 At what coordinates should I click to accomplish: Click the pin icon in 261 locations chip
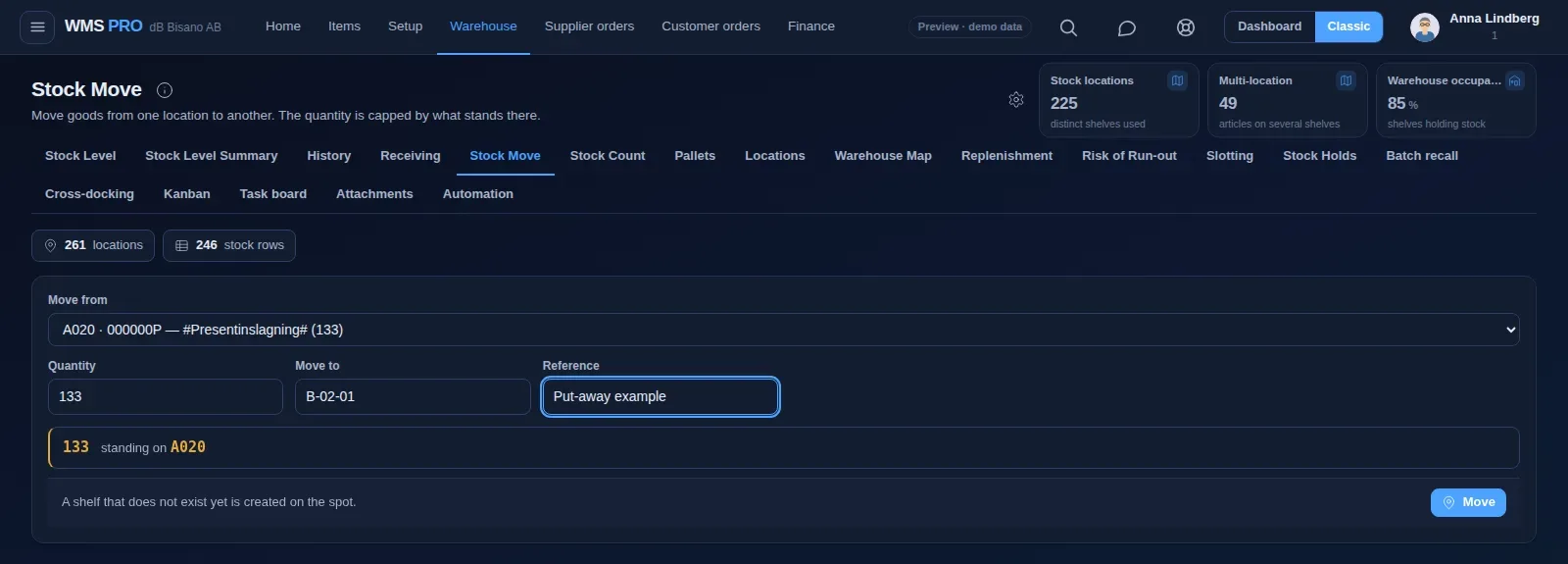[x=51, y=245]
